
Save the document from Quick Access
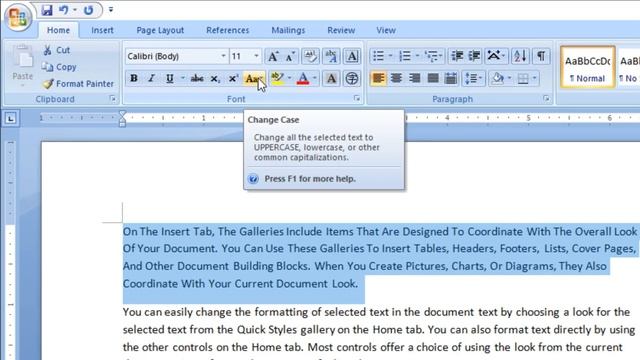(x=47, y=10)
